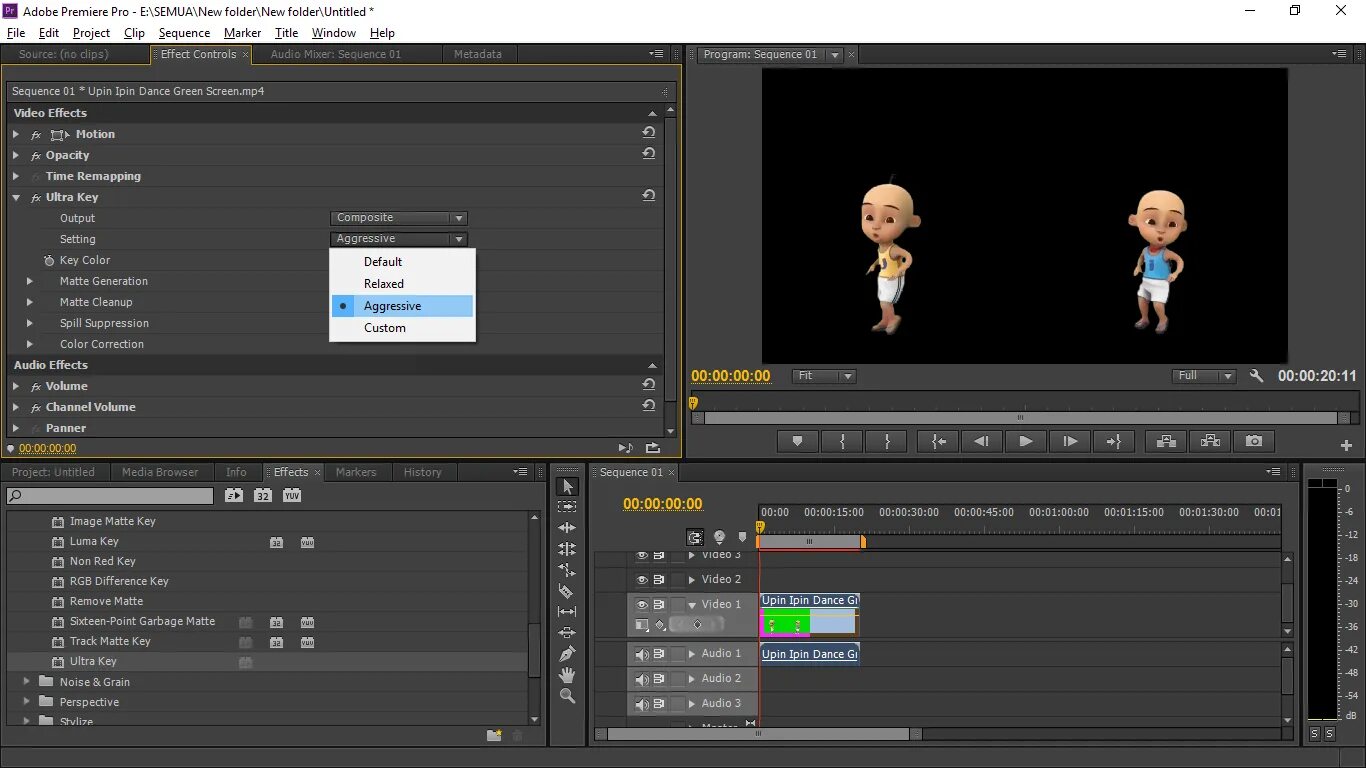This screenshot has width=1366, height=768.
Task: Click the Program monitor zoom scroll bar
Action: [x=1020, y=418]
